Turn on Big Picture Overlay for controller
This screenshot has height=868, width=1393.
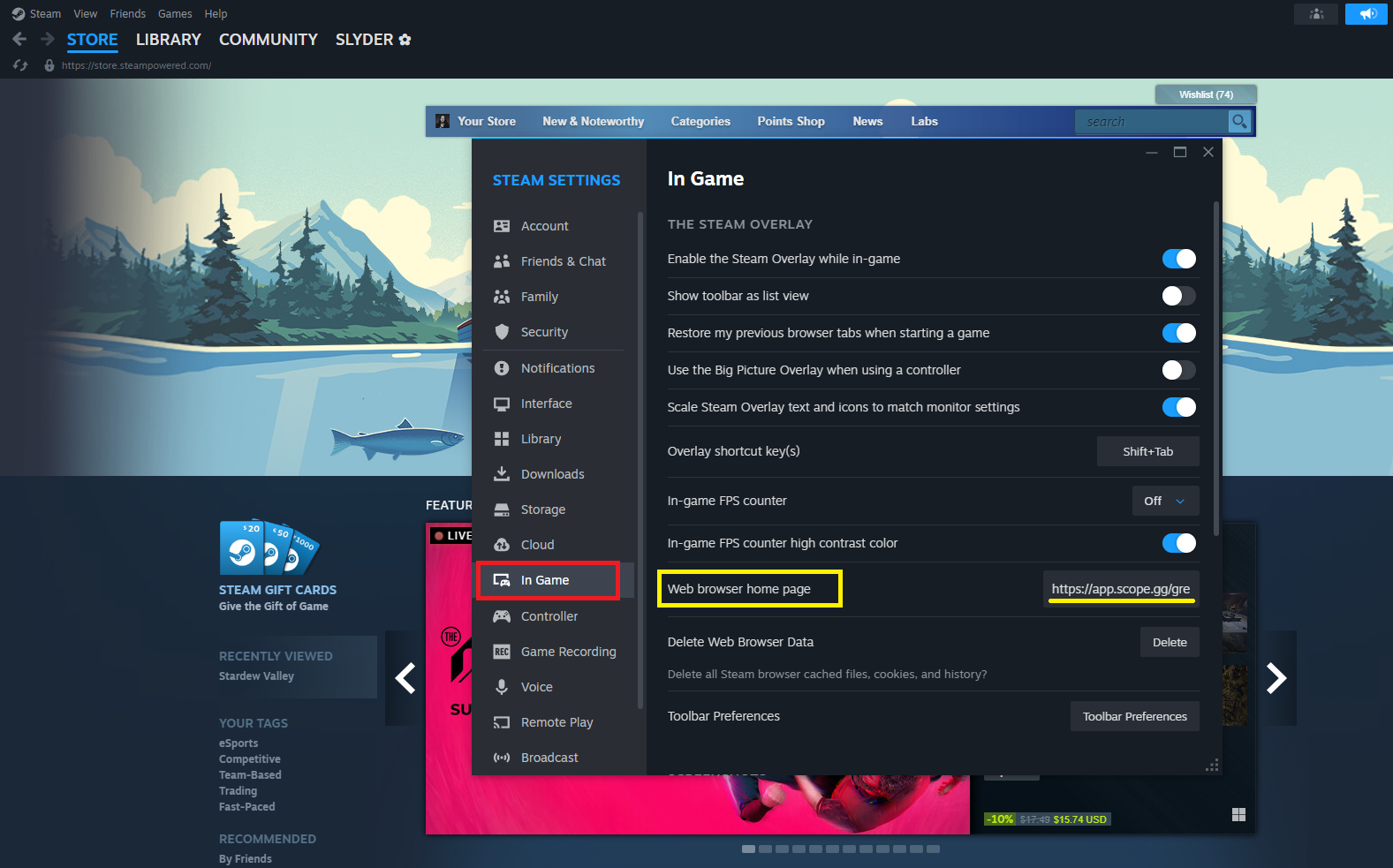[1178, 370]
